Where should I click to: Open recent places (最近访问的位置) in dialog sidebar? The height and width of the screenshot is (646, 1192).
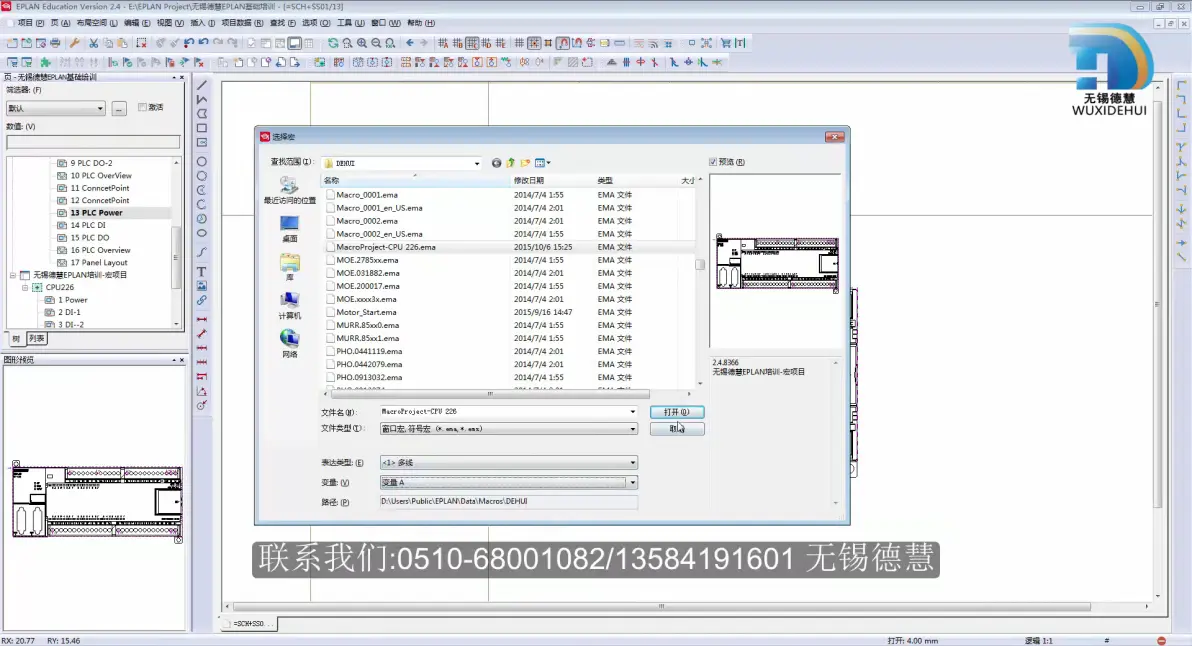click(290, 190)
